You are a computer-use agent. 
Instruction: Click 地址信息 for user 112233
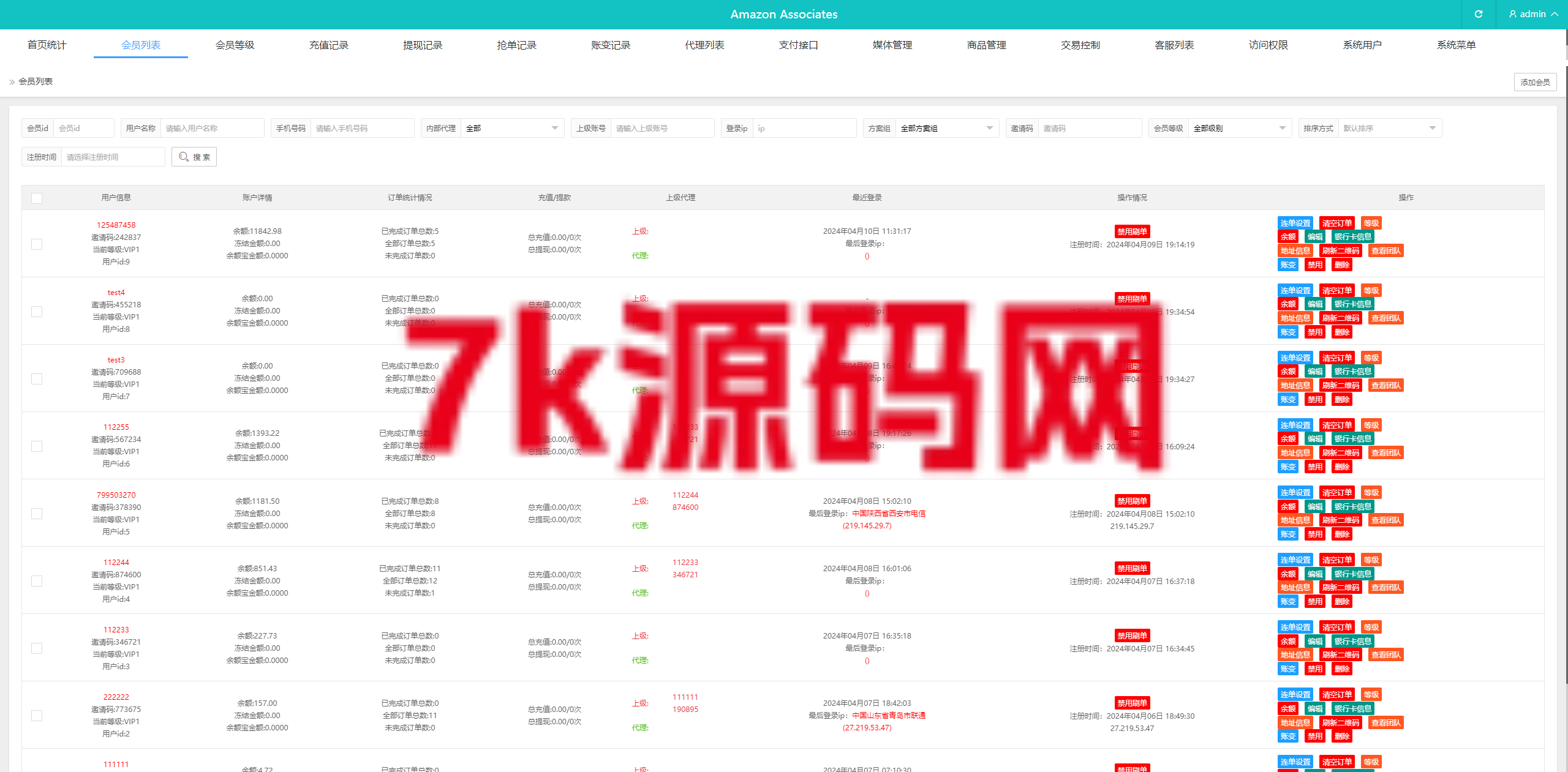(1295, 654)
